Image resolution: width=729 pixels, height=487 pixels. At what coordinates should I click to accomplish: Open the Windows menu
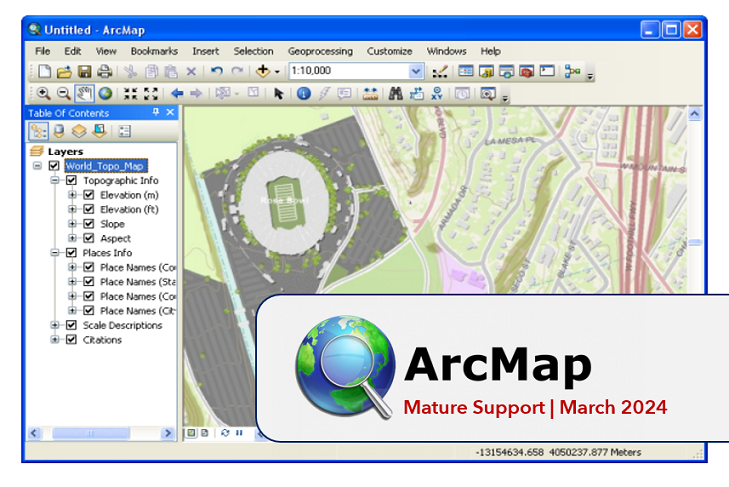[x=446, y=51]
